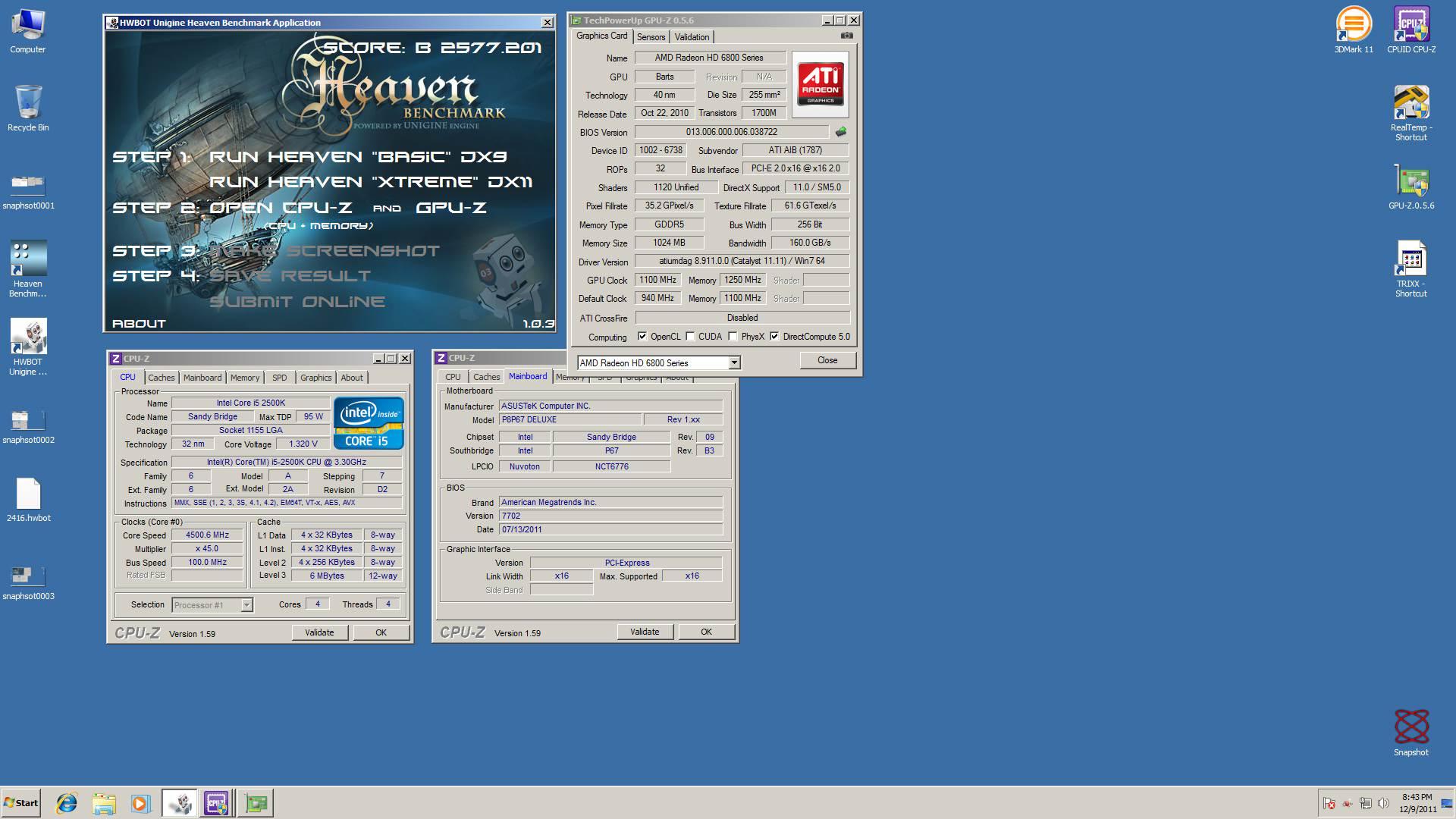1456x819 pixels.
Task: Click the BIOS Version field in GPU-Z
Action: click(x=731, y=132)
